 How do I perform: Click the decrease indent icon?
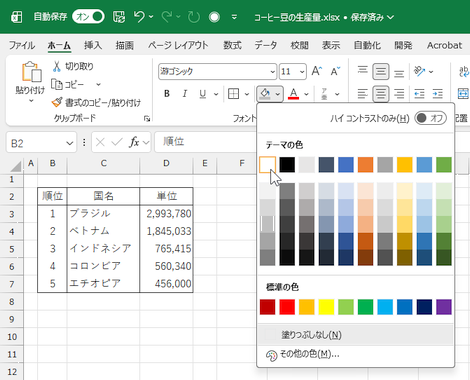click(419, 94)
